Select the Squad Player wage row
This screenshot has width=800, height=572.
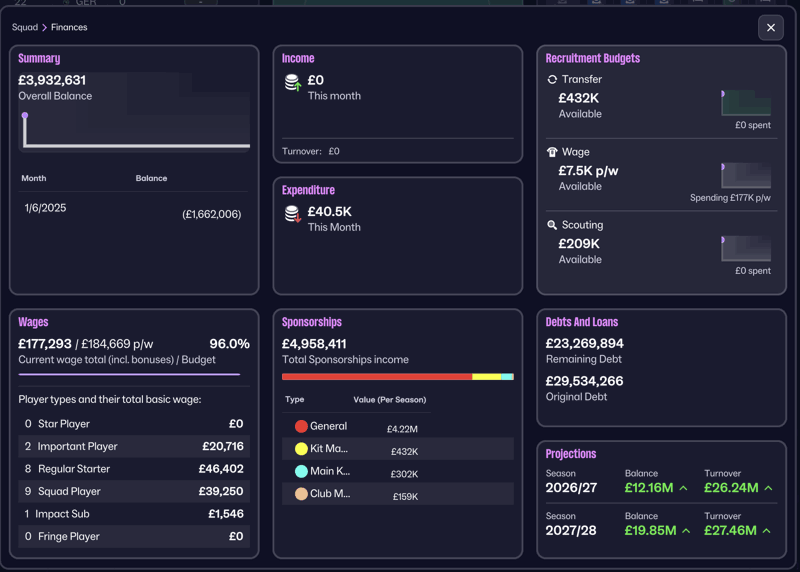(x=134, y=491)
